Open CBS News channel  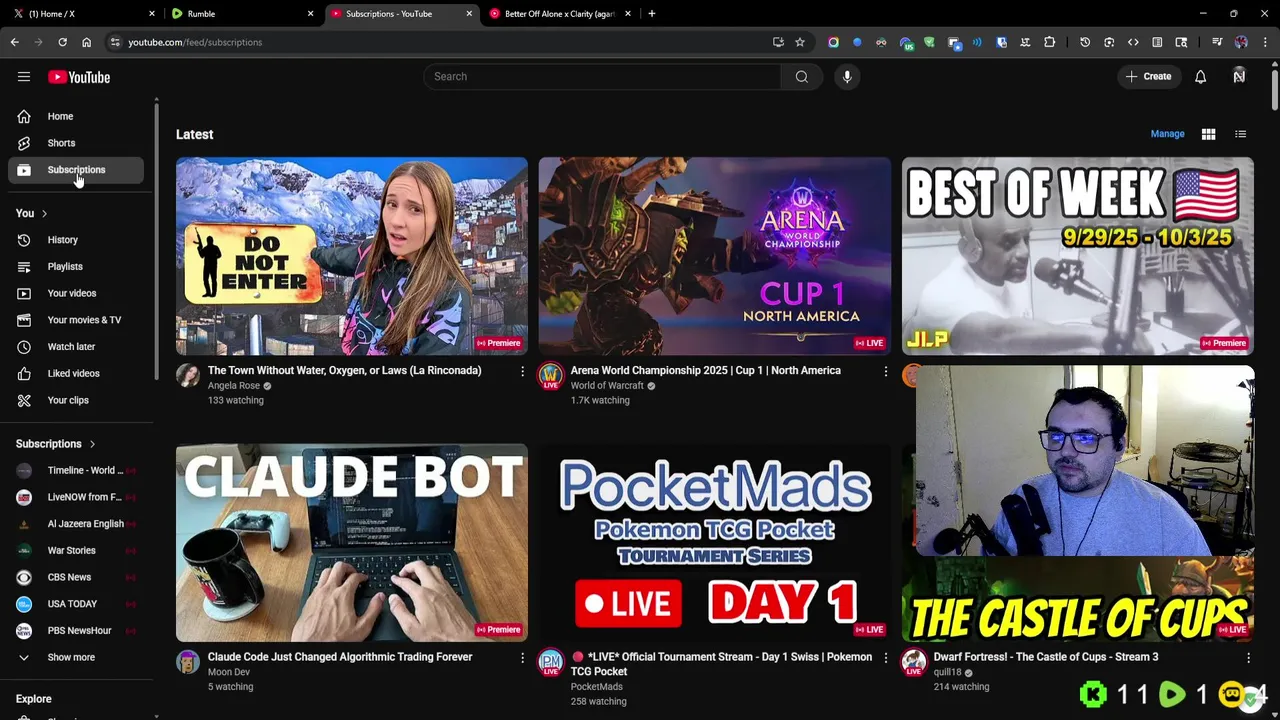coord(76,577)
